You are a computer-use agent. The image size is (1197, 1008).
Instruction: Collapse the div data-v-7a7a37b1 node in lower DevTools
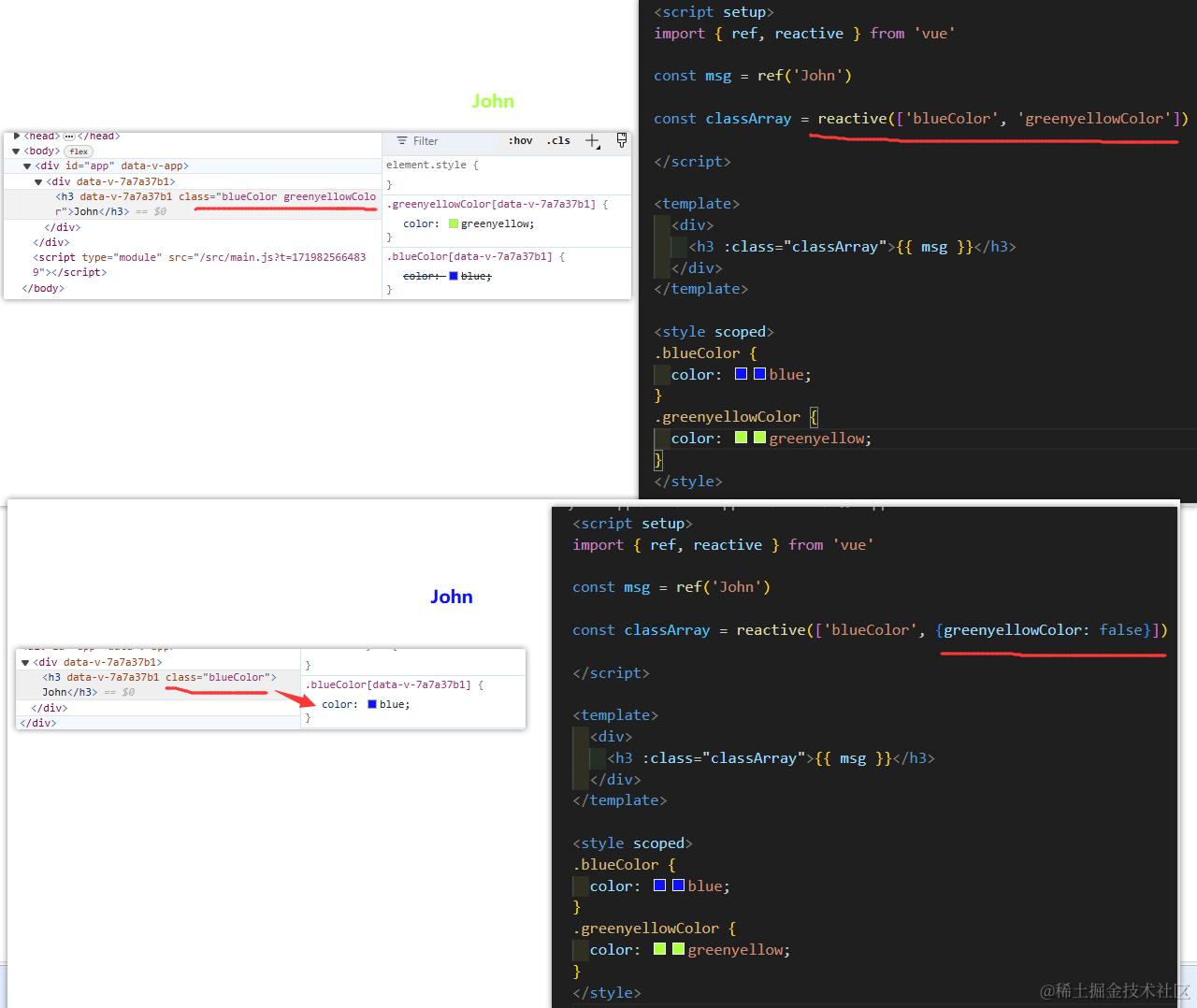click(x=25, y=663)
